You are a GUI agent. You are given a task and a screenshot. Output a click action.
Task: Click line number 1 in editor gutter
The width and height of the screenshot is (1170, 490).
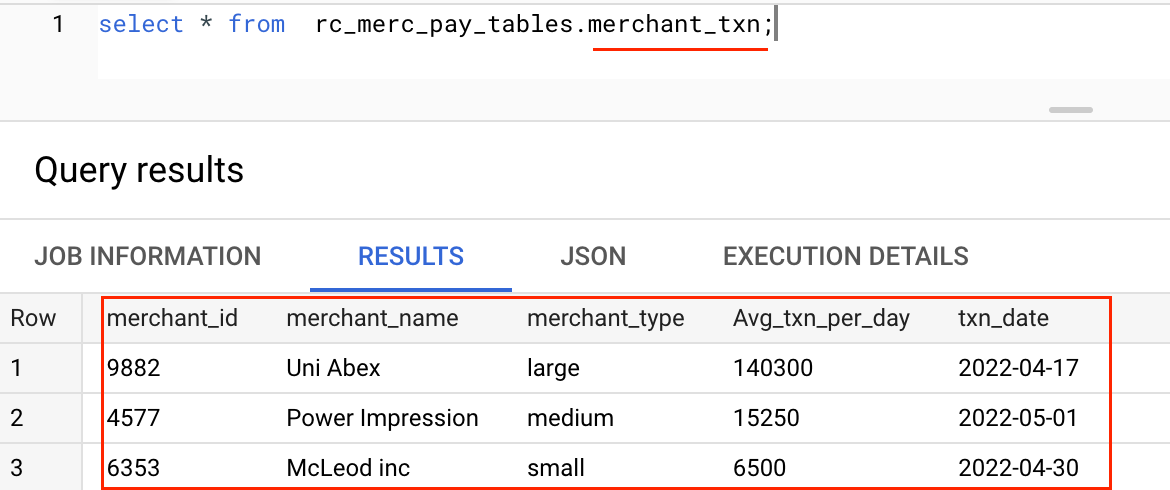tap(58, 25)
